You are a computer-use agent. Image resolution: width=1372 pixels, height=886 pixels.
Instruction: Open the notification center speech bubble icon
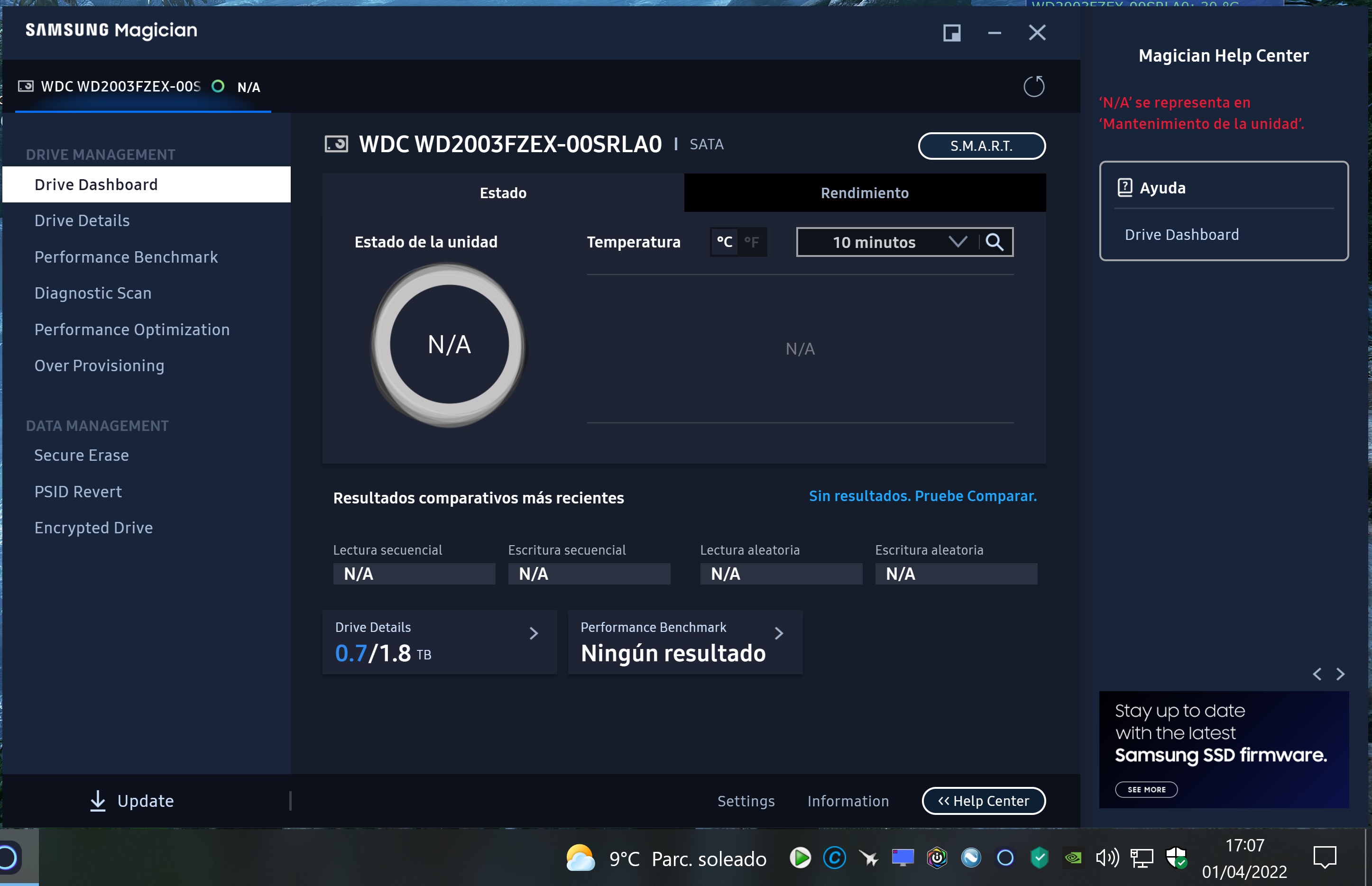[x=1325, y=858]
